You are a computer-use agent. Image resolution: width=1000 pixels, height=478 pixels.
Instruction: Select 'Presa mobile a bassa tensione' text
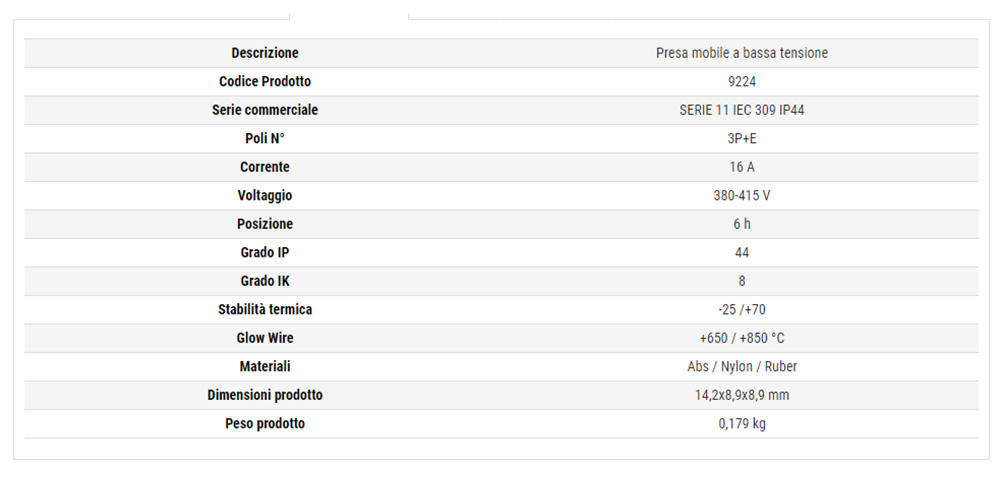742,53
